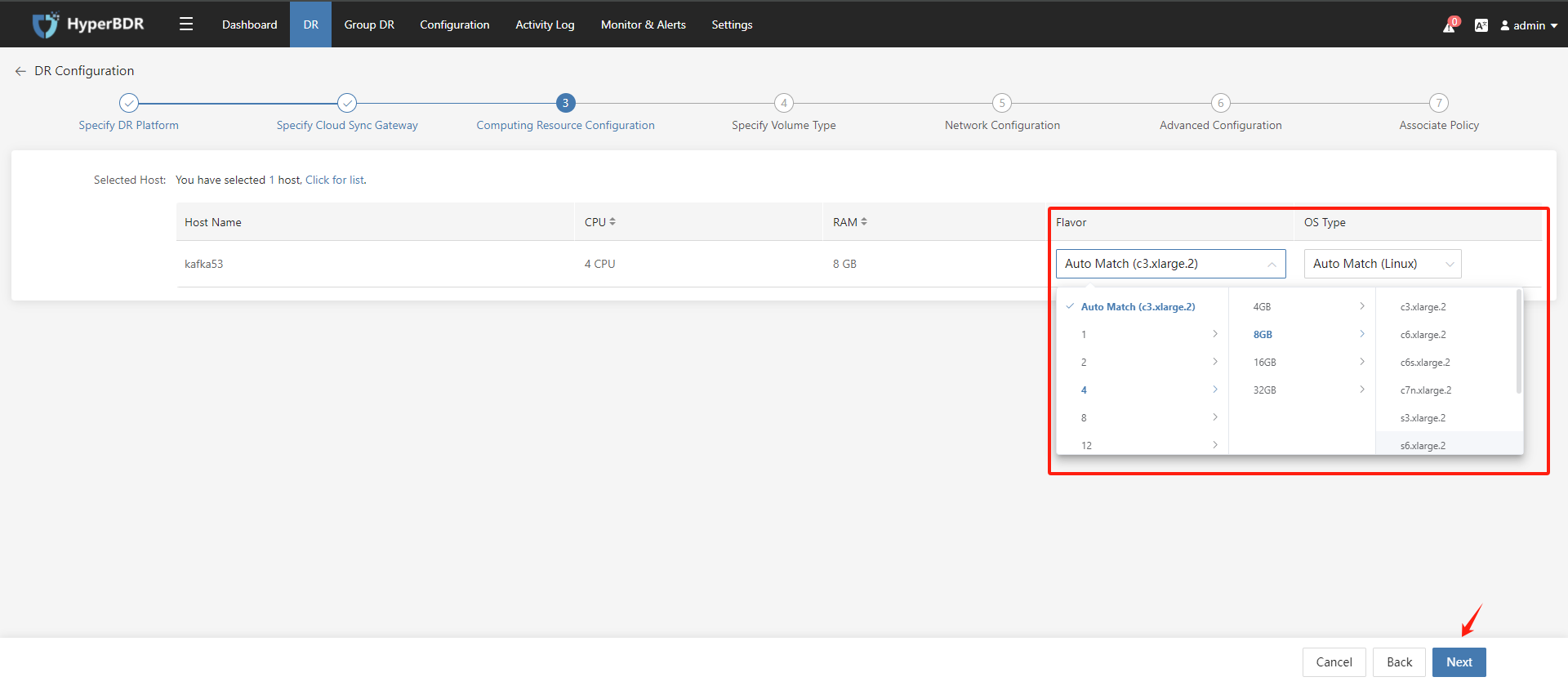Expand the 16GB memory option

[x=1303, y=362]
